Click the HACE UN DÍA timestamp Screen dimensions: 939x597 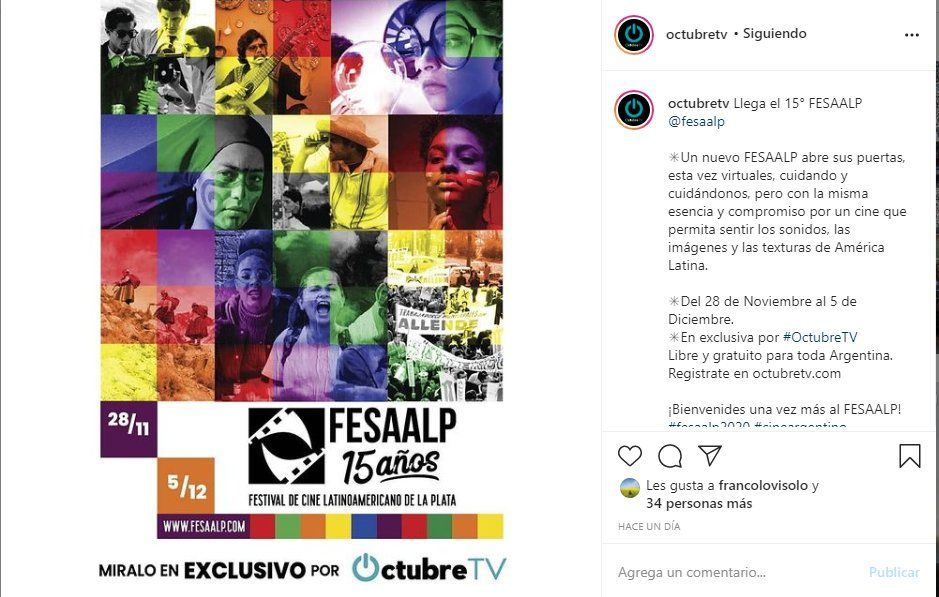tap(649, 527)
